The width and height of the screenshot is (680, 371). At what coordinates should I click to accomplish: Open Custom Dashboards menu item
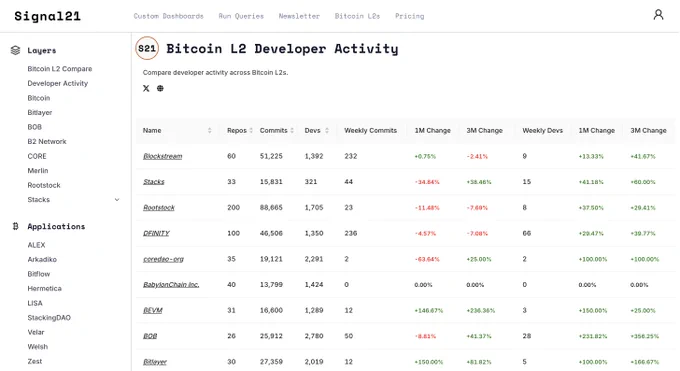tap(168, 16)
